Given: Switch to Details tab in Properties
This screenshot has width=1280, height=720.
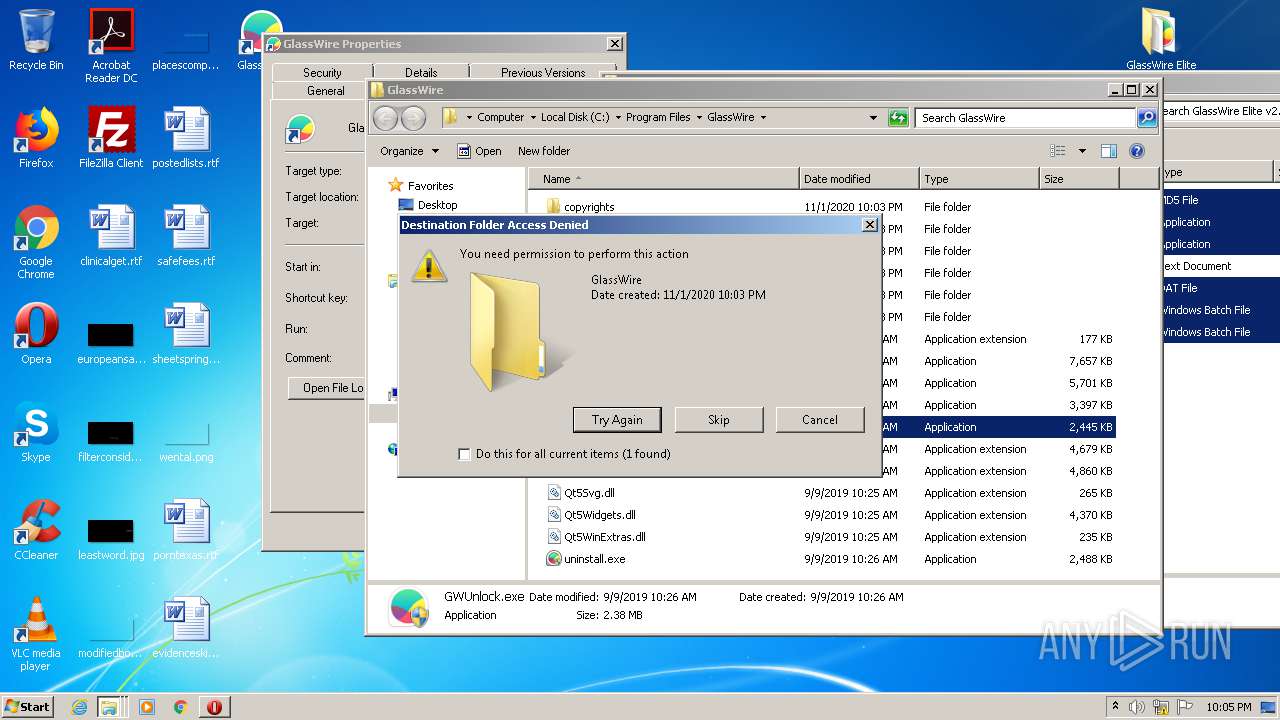Looking at the screenshot, I should (421, 73).
